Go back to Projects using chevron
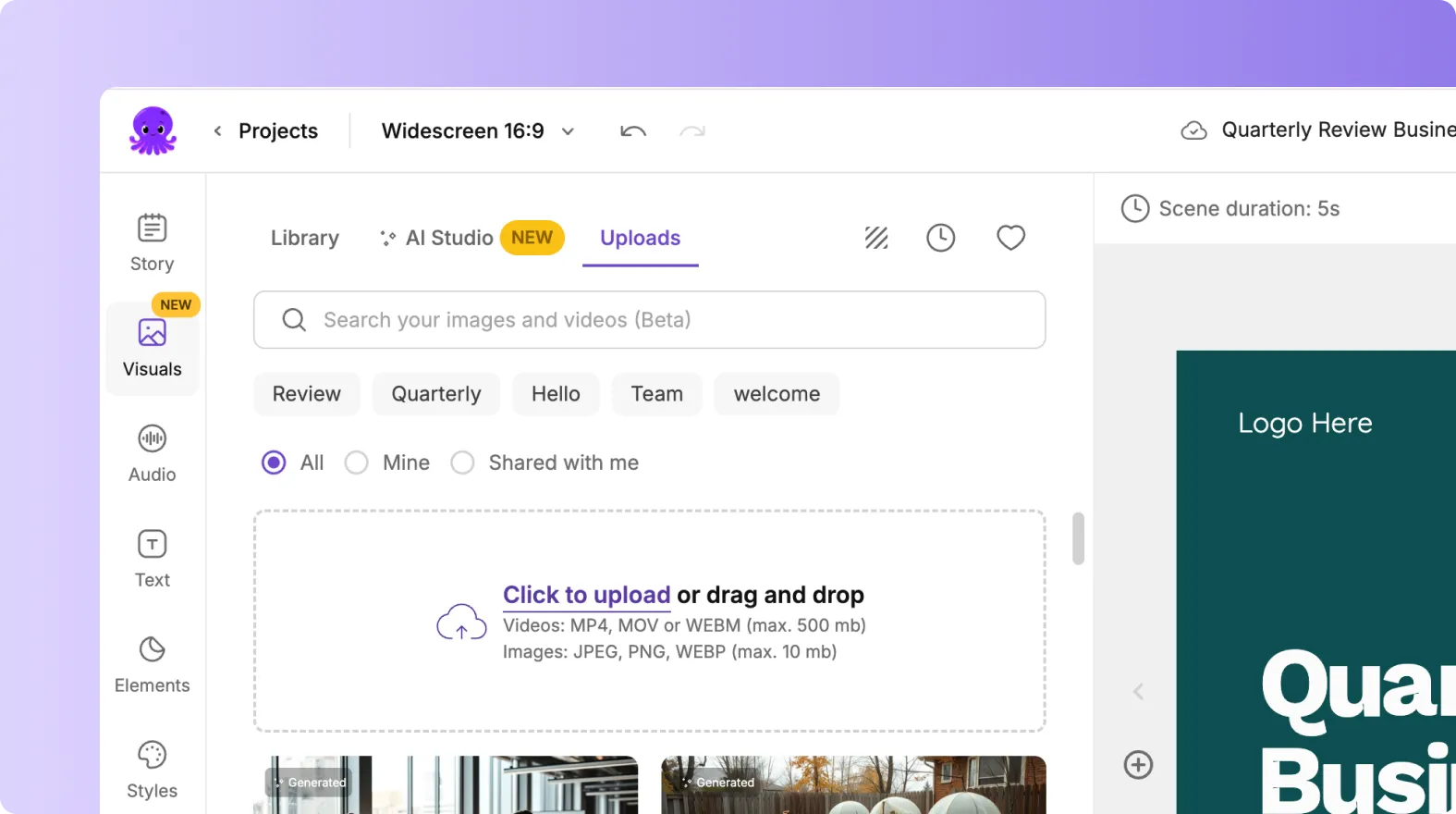The width and height of the screenshot is (1456, 814). 218,131
